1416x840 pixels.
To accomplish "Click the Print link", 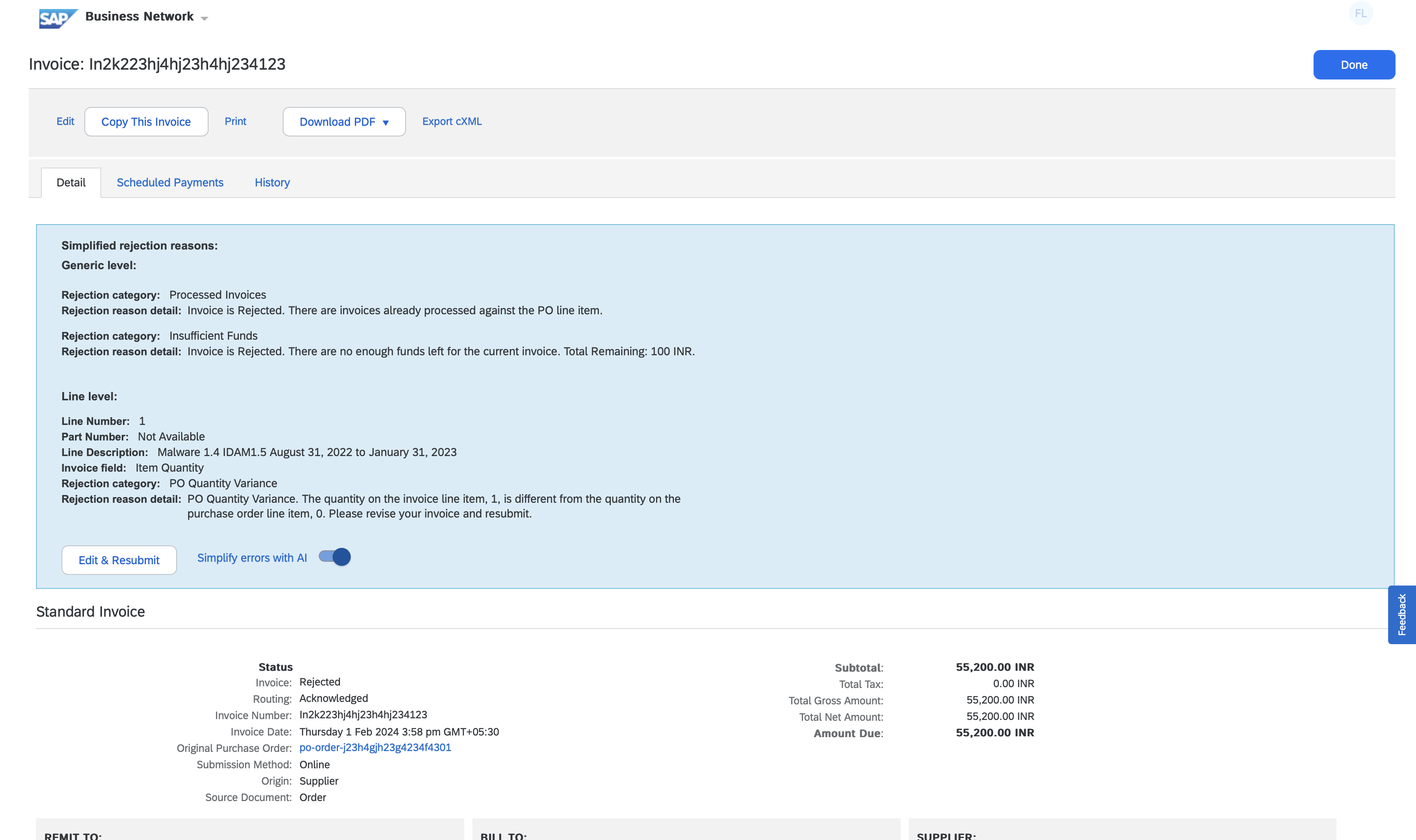I will point(236,121).
